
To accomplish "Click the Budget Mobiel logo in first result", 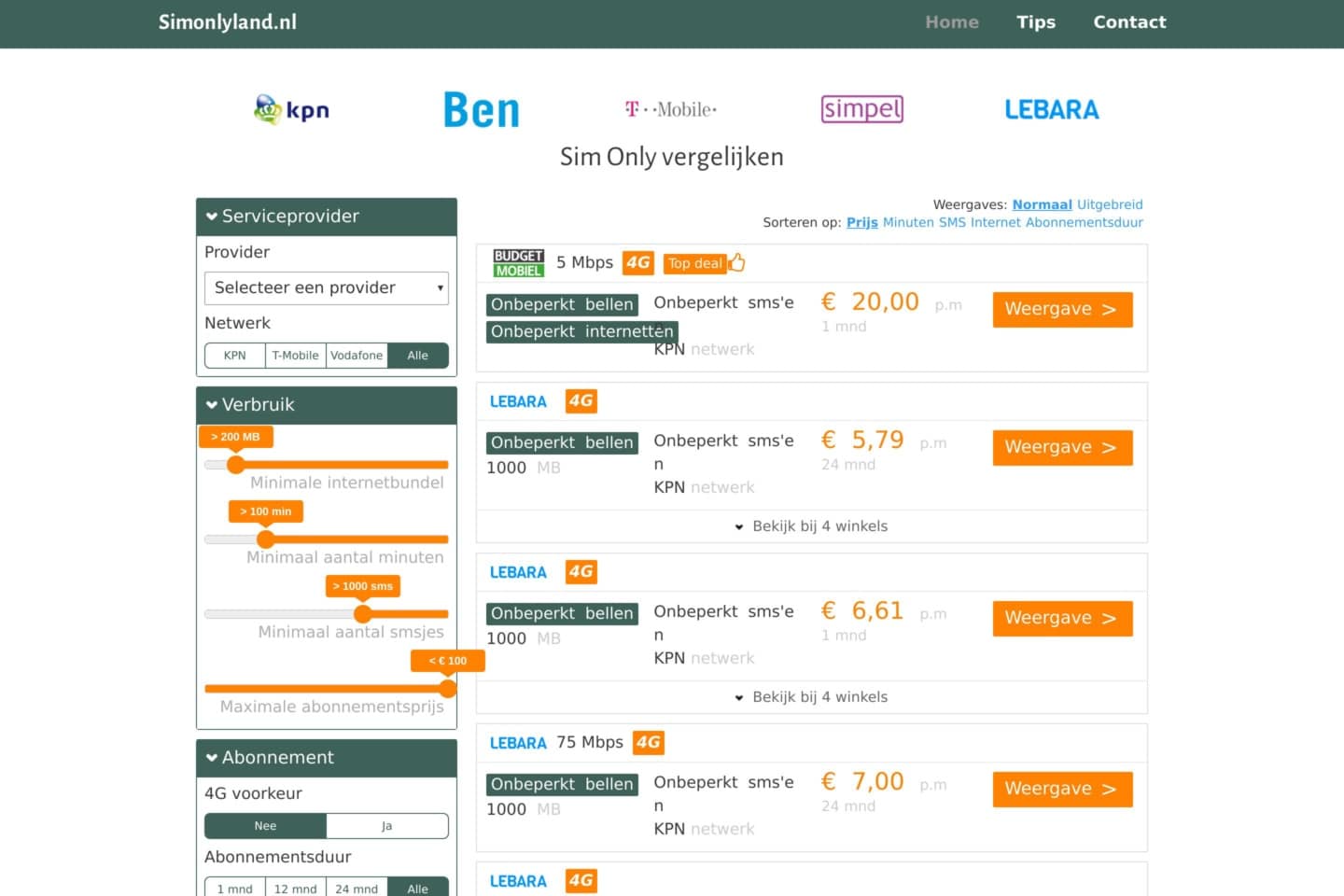I will pyautogui.click(x=518, y=263).
